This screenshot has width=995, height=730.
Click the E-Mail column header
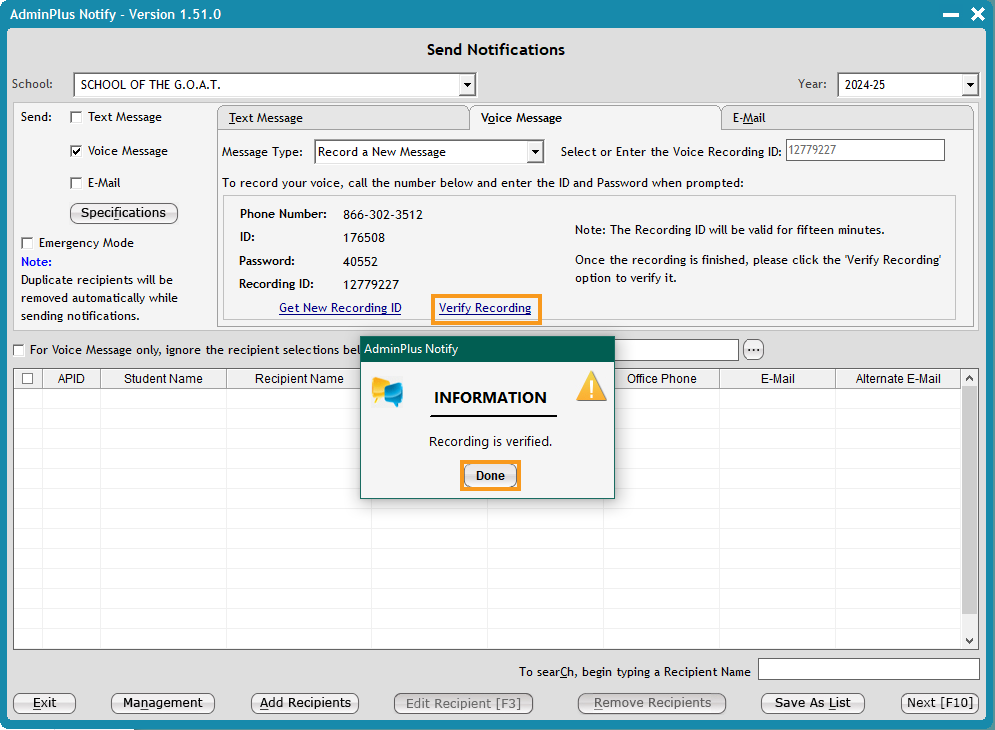(777, 379)
